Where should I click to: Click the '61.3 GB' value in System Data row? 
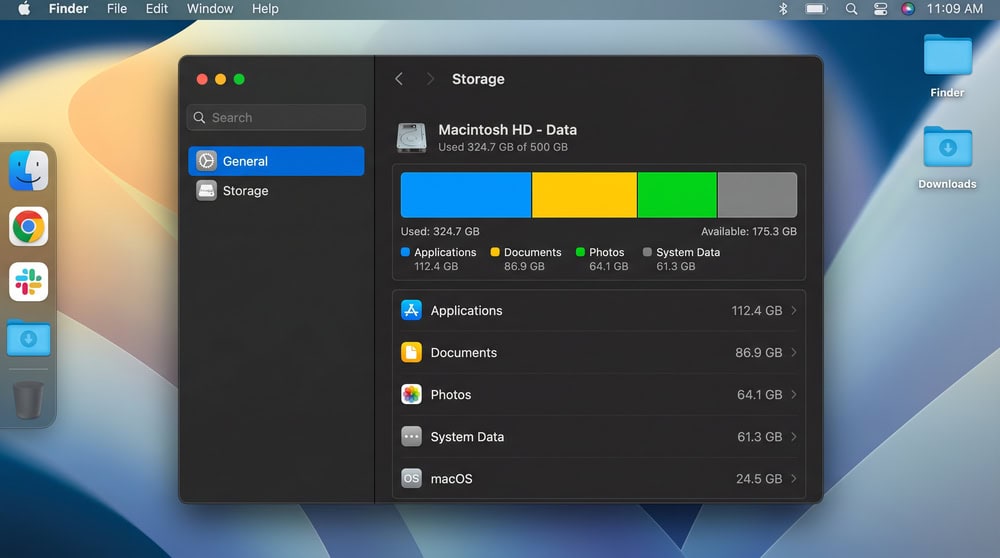[760, 437]
